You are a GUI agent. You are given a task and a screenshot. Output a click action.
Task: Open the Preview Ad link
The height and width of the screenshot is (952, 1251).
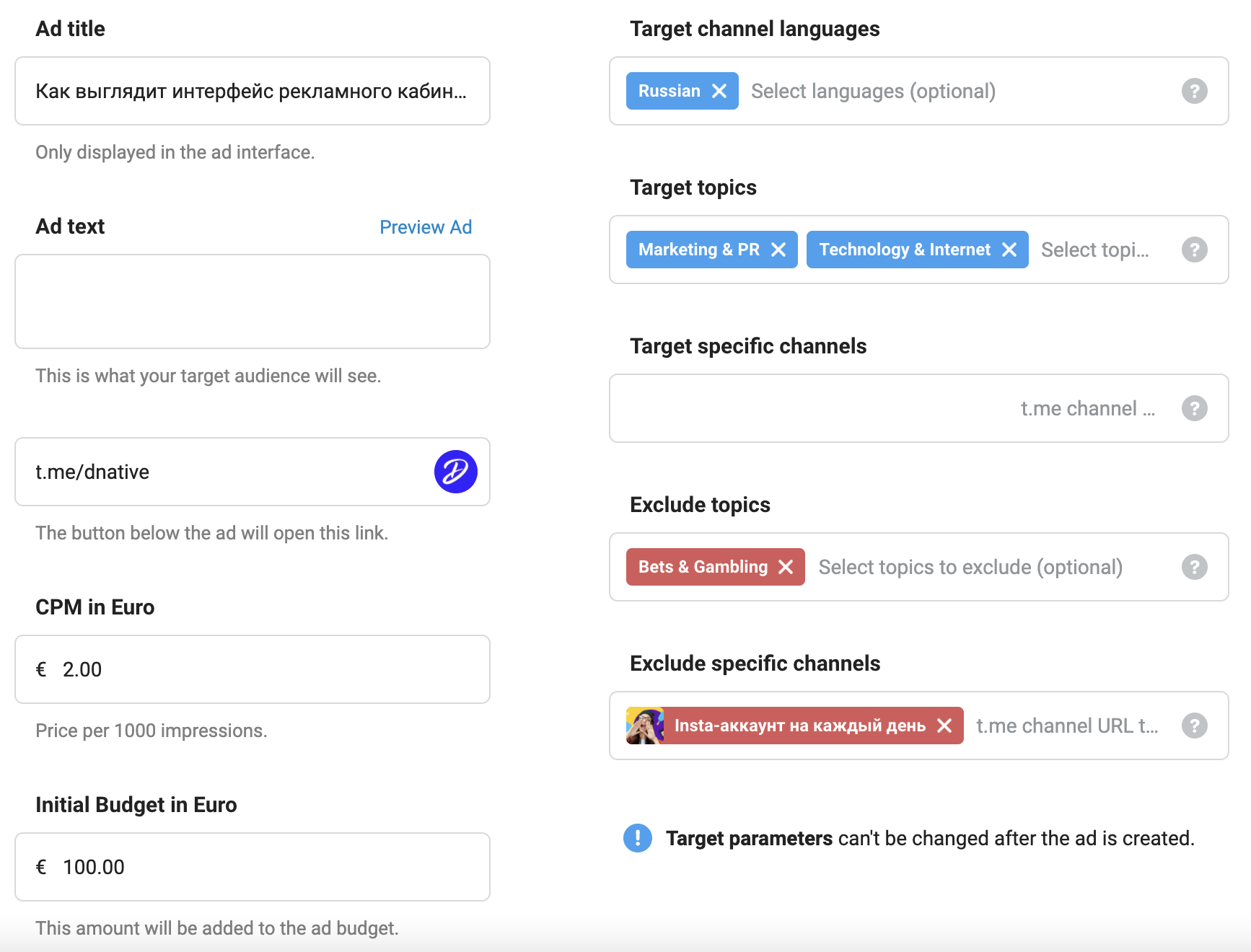click(426, 227)
